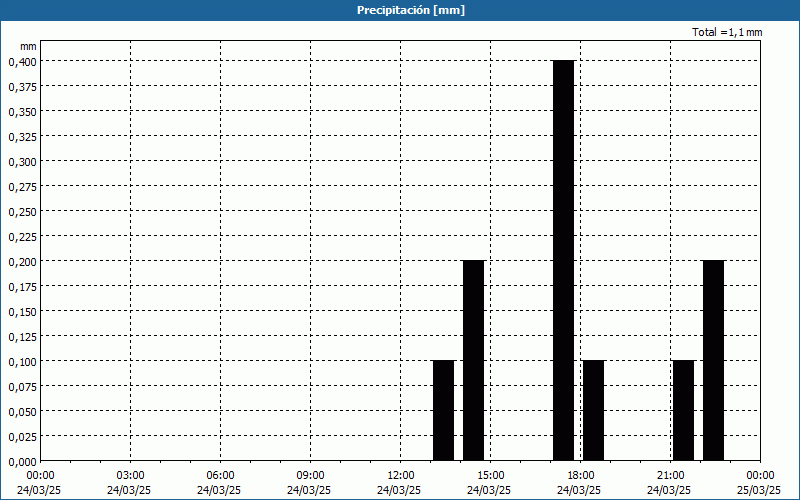Select the '0,075' y-axis label
Screen dimensions: 800x500
point(22,386)
